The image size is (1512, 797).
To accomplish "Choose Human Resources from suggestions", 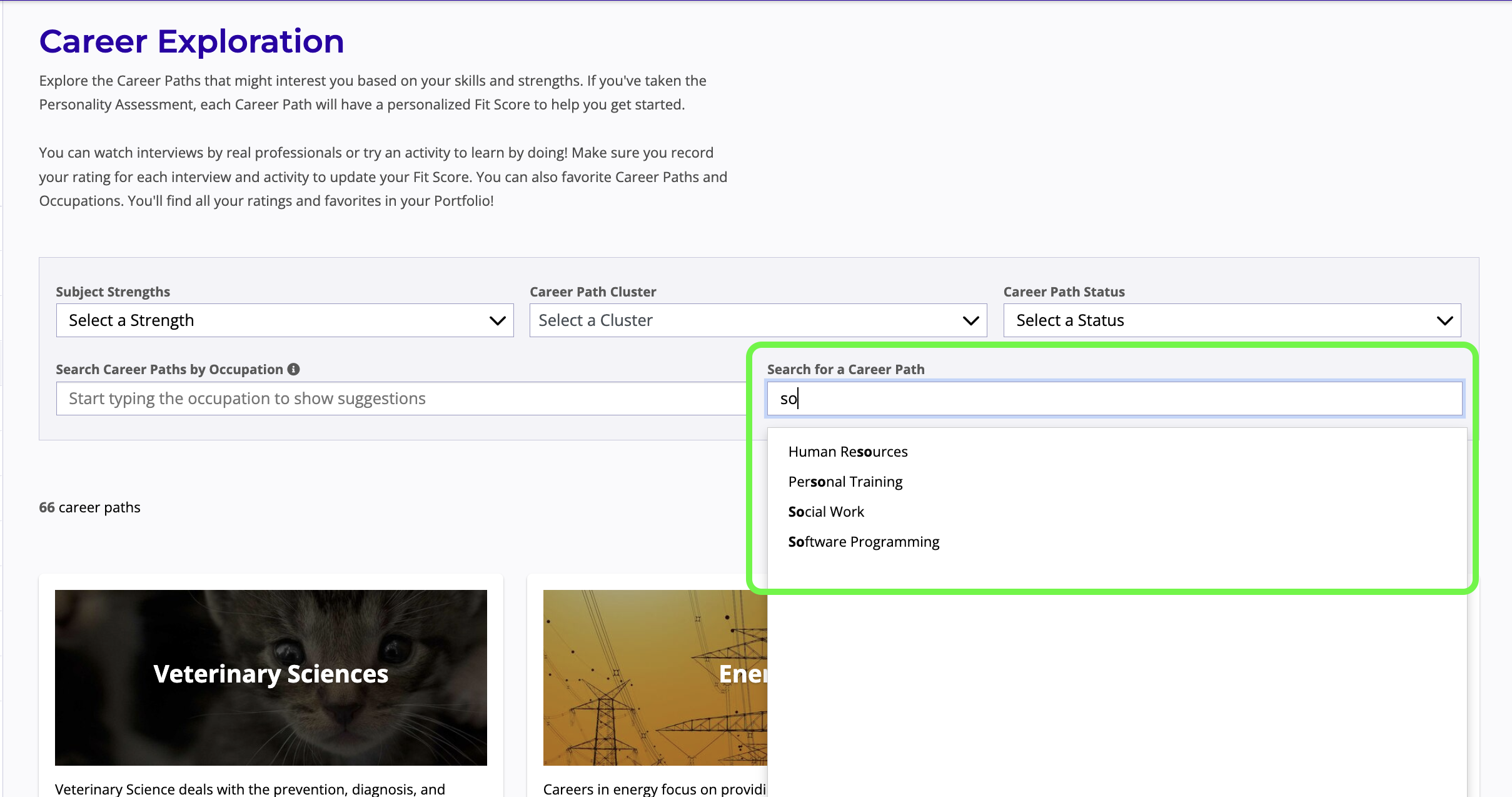I will (847, 452).
